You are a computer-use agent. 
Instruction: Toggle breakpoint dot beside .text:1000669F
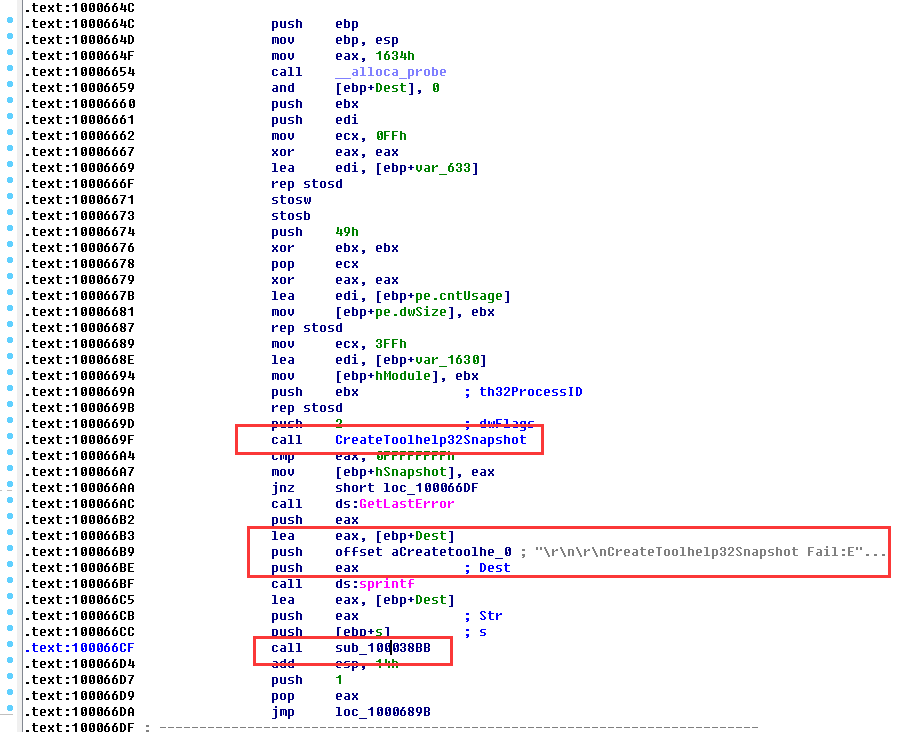[10, 436]
